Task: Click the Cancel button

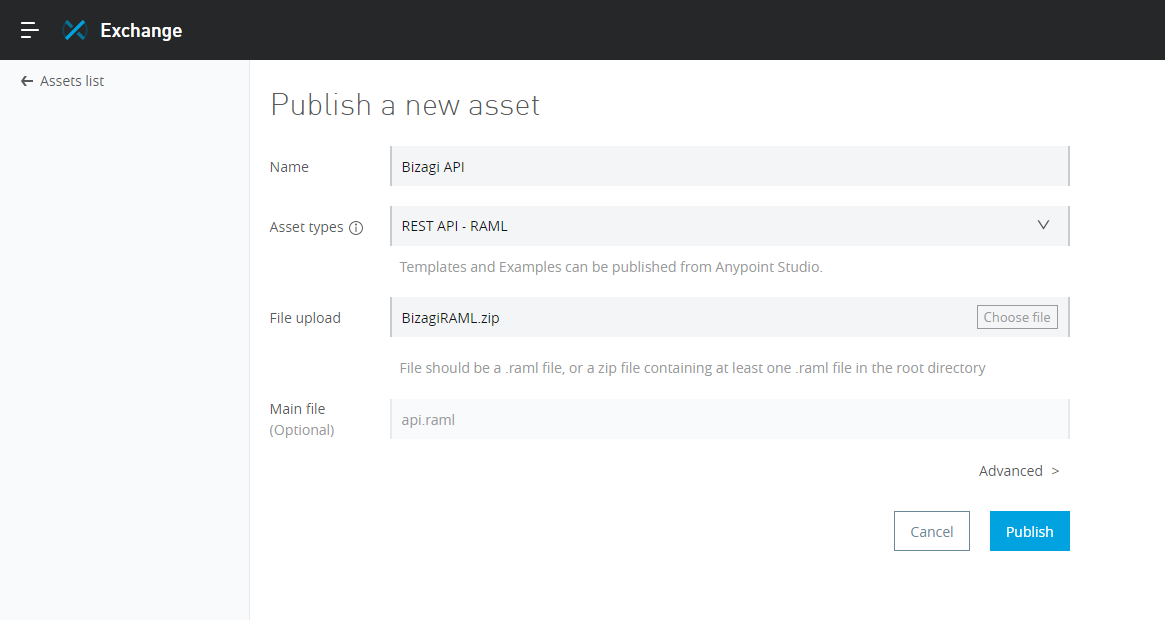Action: pyautogui.click(x=932, y=531)
